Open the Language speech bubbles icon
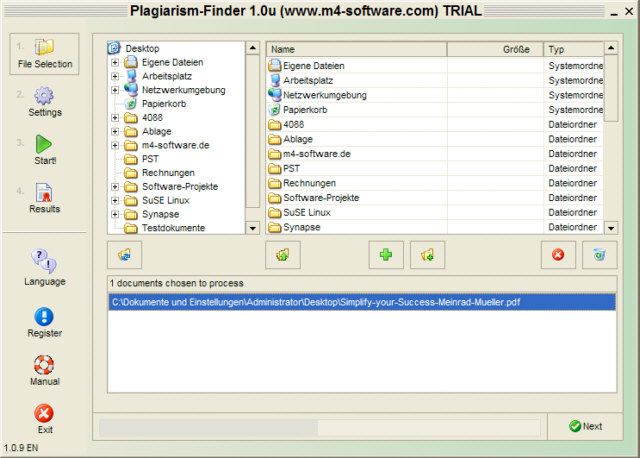The width and height of the screenshot is (640, 458). tap(44, 261)
